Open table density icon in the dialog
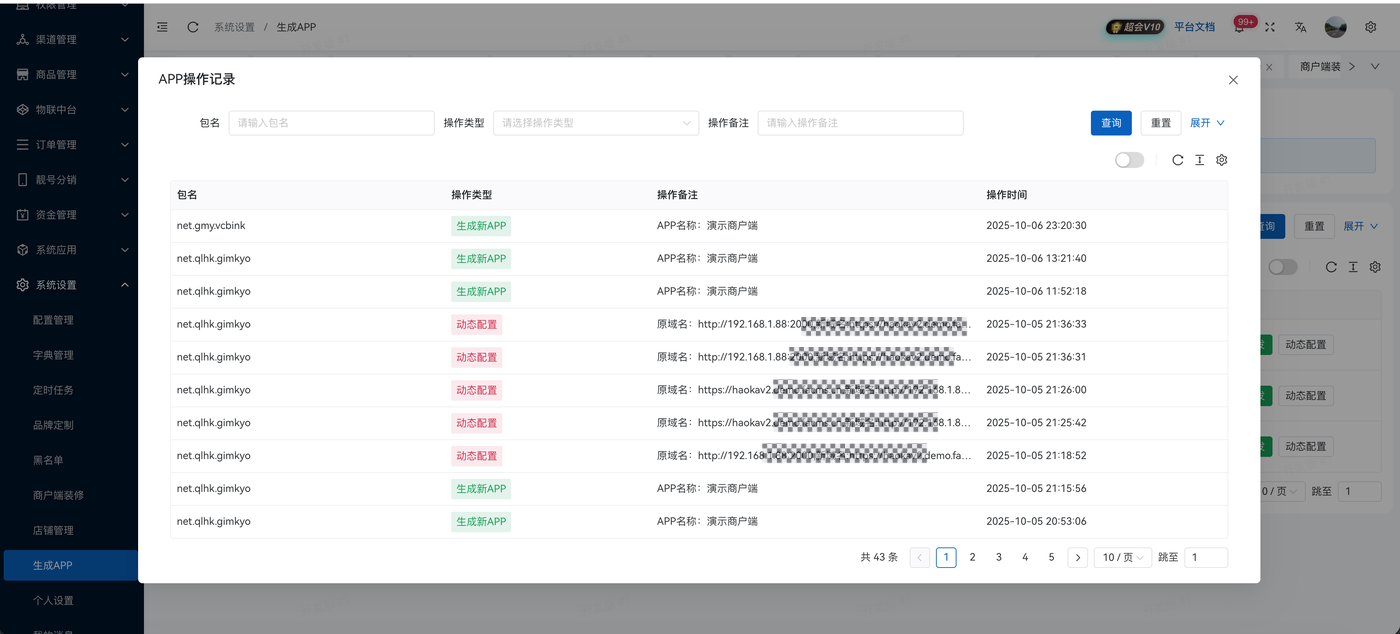The height and width of the screenshot is (634, 1400). tap(1200, 160)
